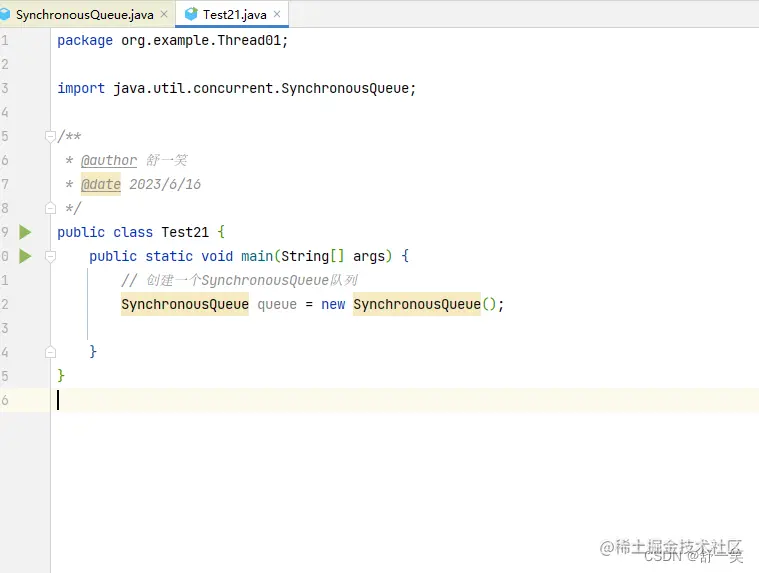This screenshot has height=573, width=759.
Task: Click the String type in main parameters
Action: (x=305, y=256)
